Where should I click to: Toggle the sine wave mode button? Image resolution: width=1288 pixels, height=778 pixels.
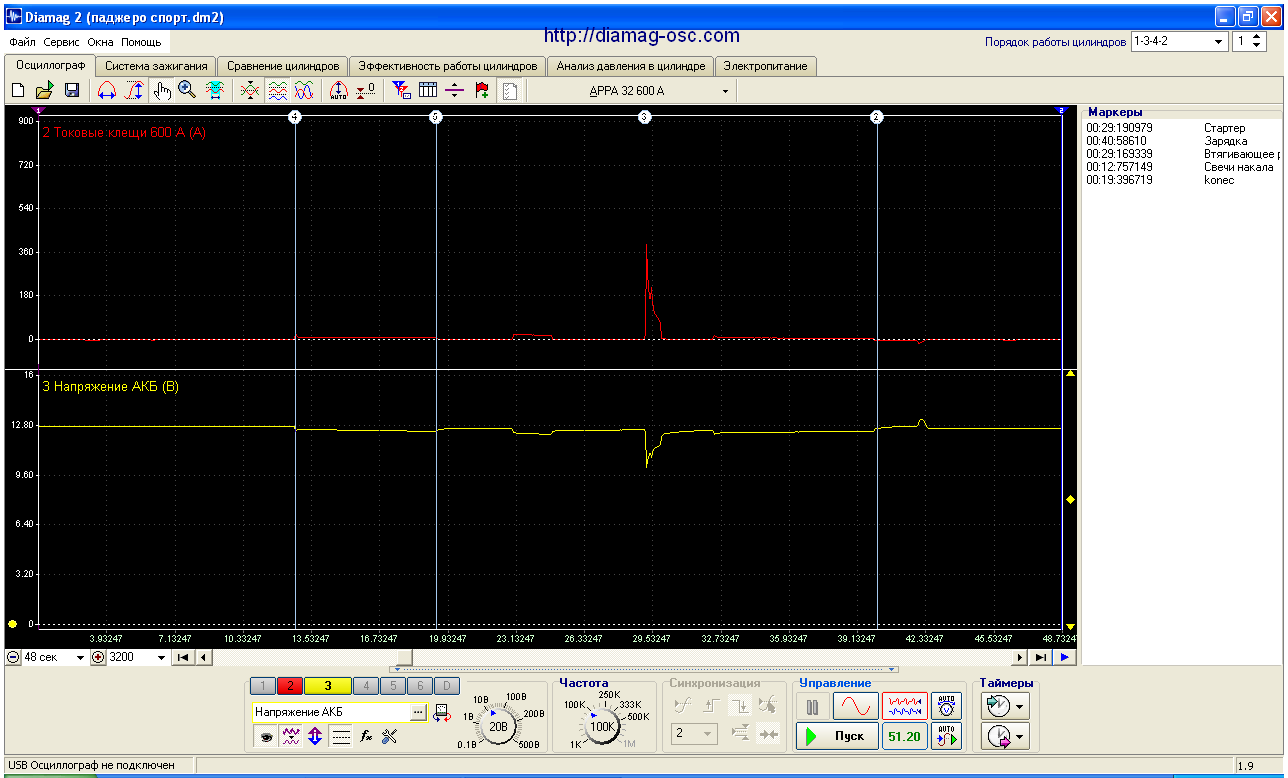(x=856, y=707)
